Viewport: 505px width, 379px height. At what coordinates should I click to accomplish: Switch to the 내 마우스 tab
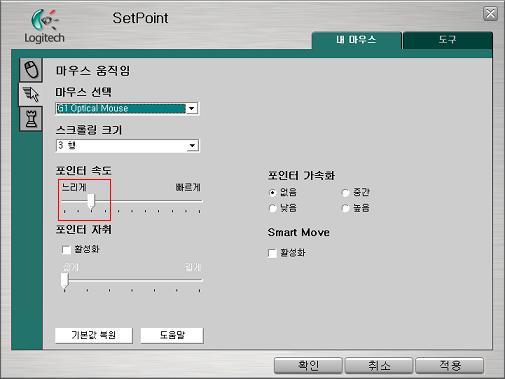coord(356,40)
